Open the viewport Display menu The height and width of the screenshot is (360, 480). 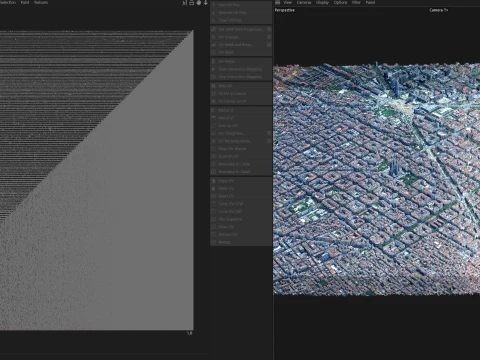pyautogui.click(x=322, y=2)
